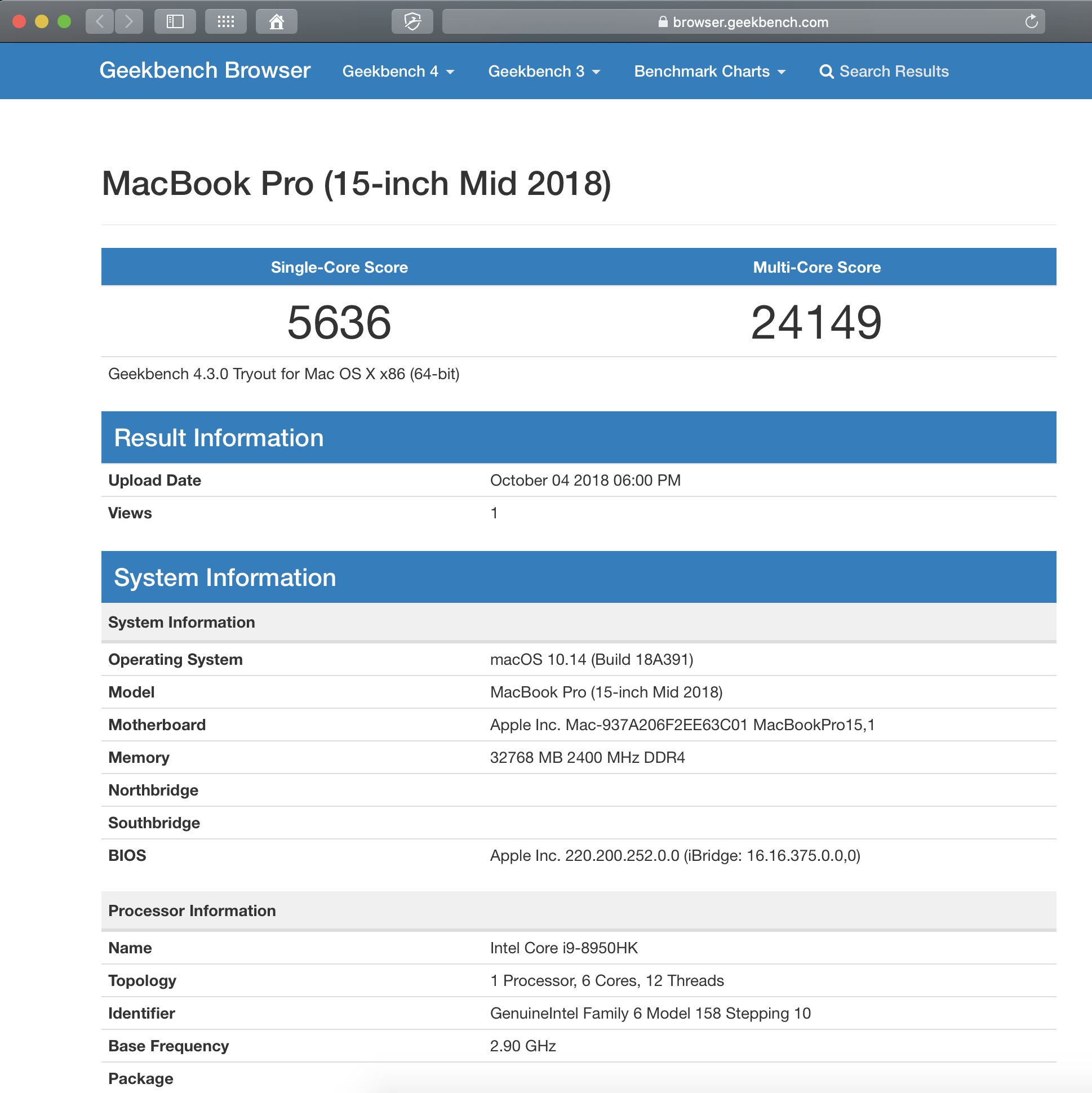Open the Benchmark Charts dropdown
1092x1093 pixels.
[x=710, y=72]
